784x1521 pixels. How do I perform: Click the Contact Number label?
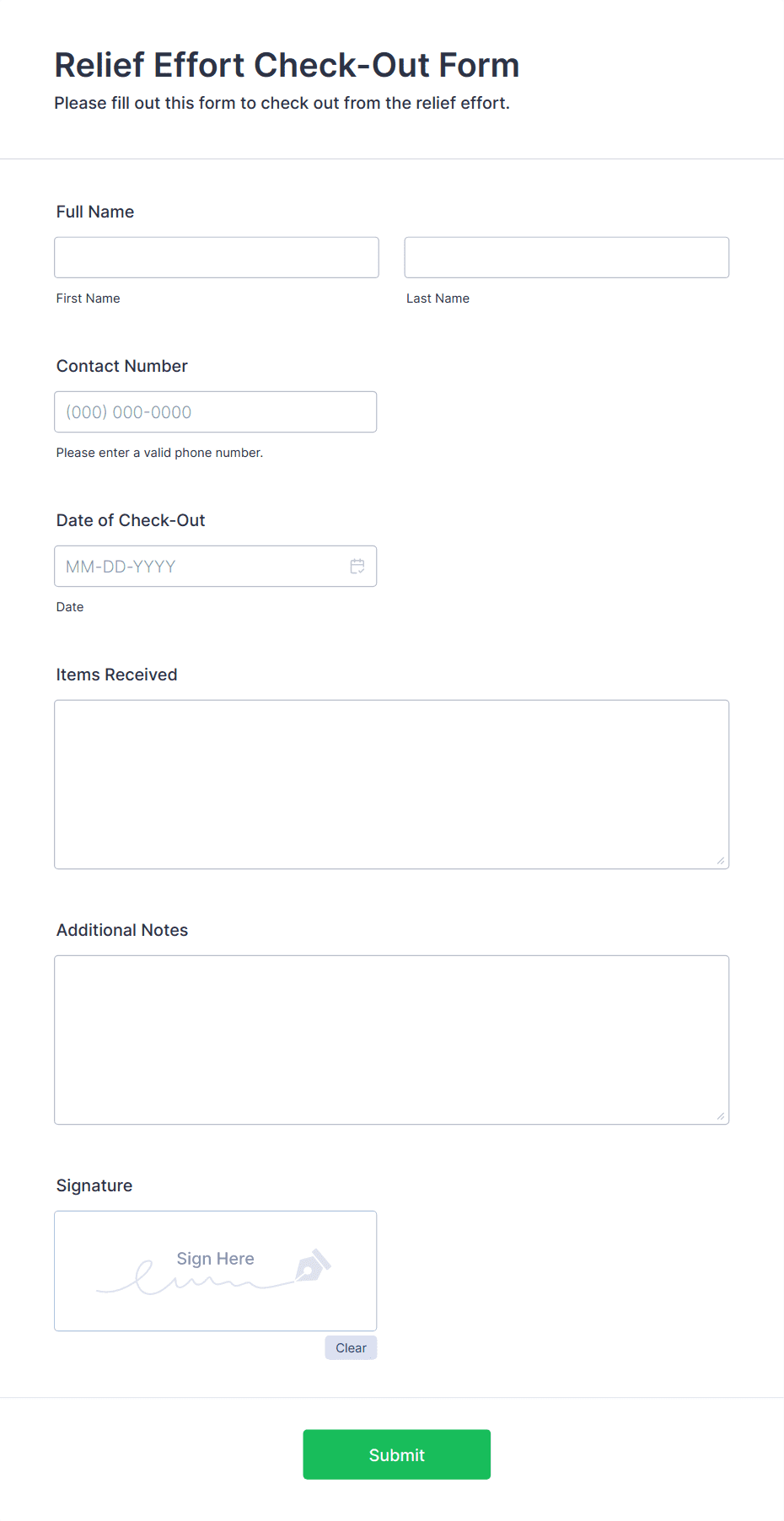[x=122, y=366]
